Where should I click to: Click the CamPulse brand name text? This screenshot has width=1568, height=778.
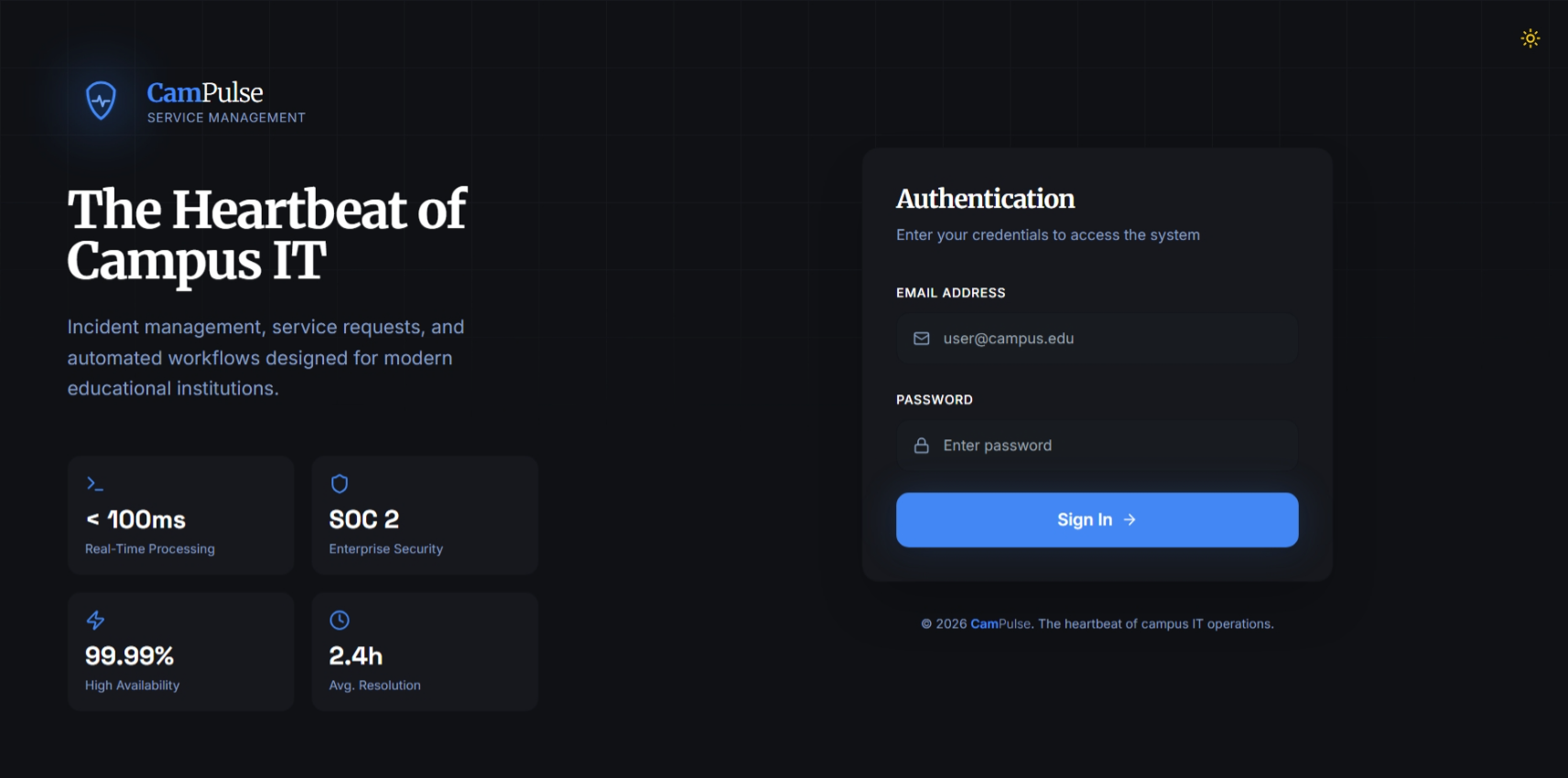205,92
